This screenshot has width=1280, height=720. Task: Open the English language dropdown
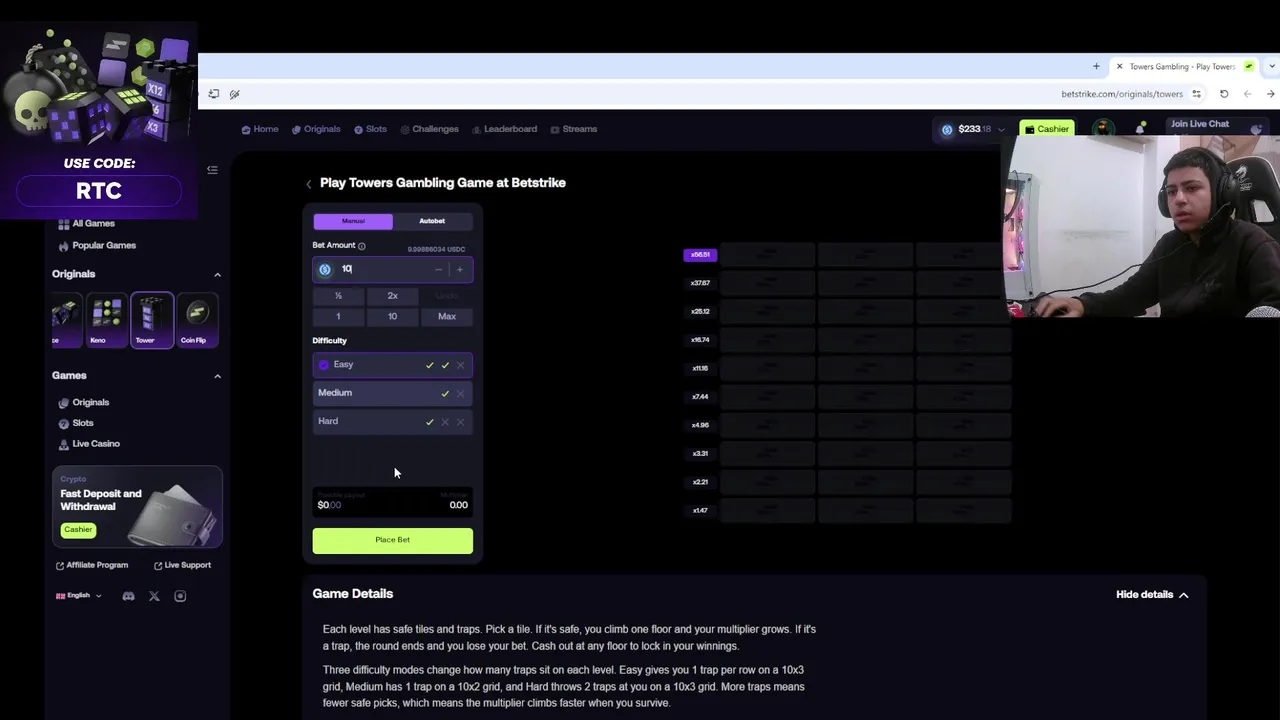[79, 596]
